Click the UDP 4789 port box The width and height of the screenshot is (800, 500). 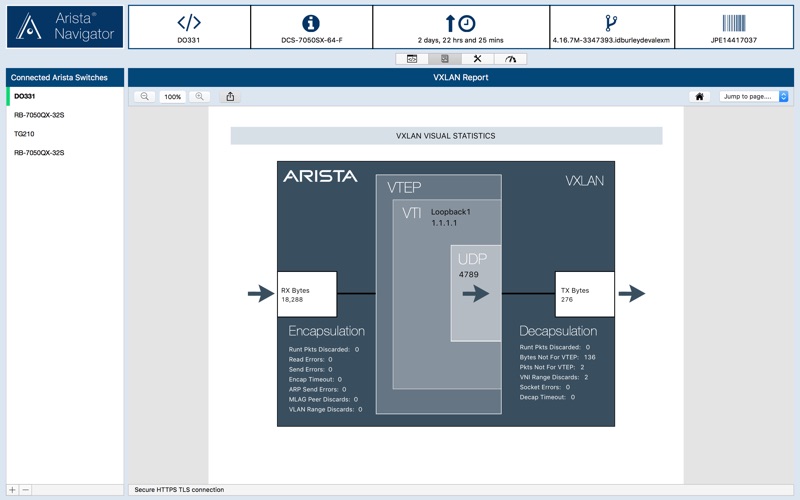point(476,293)
